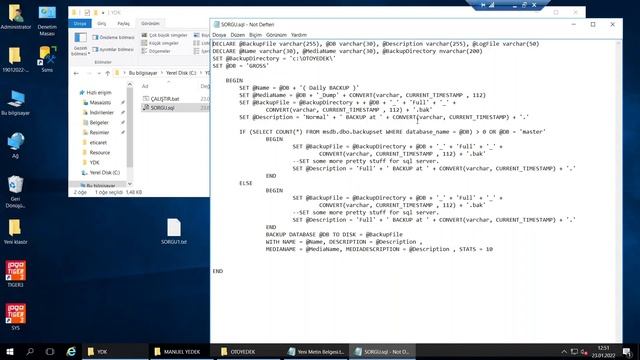
Task: Switch to MANUEL YEDEK taskbar window
Action: 181,351
